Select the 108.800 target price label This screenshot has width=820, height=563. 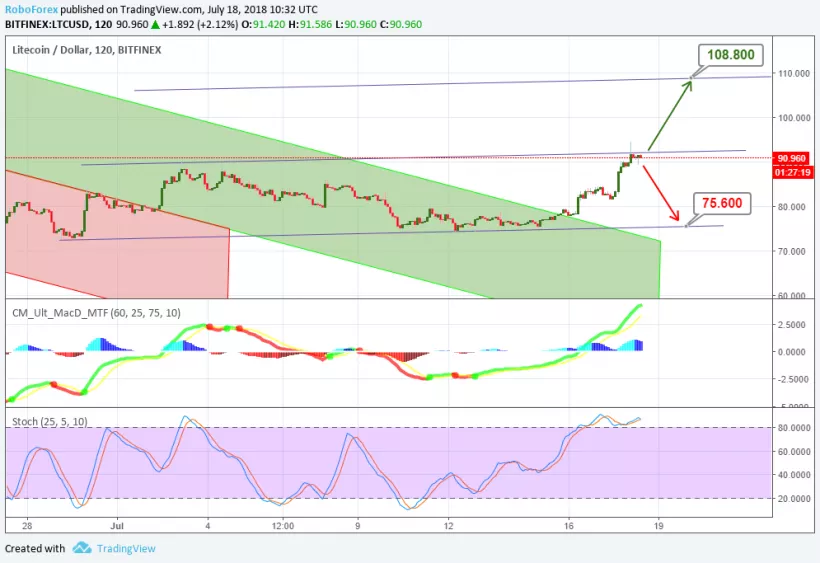732,56
